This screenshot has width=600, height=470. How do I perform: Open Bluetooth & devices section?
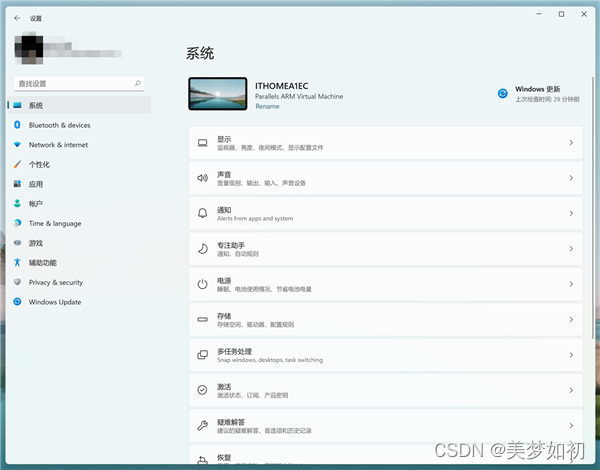(x=59, y=125)
